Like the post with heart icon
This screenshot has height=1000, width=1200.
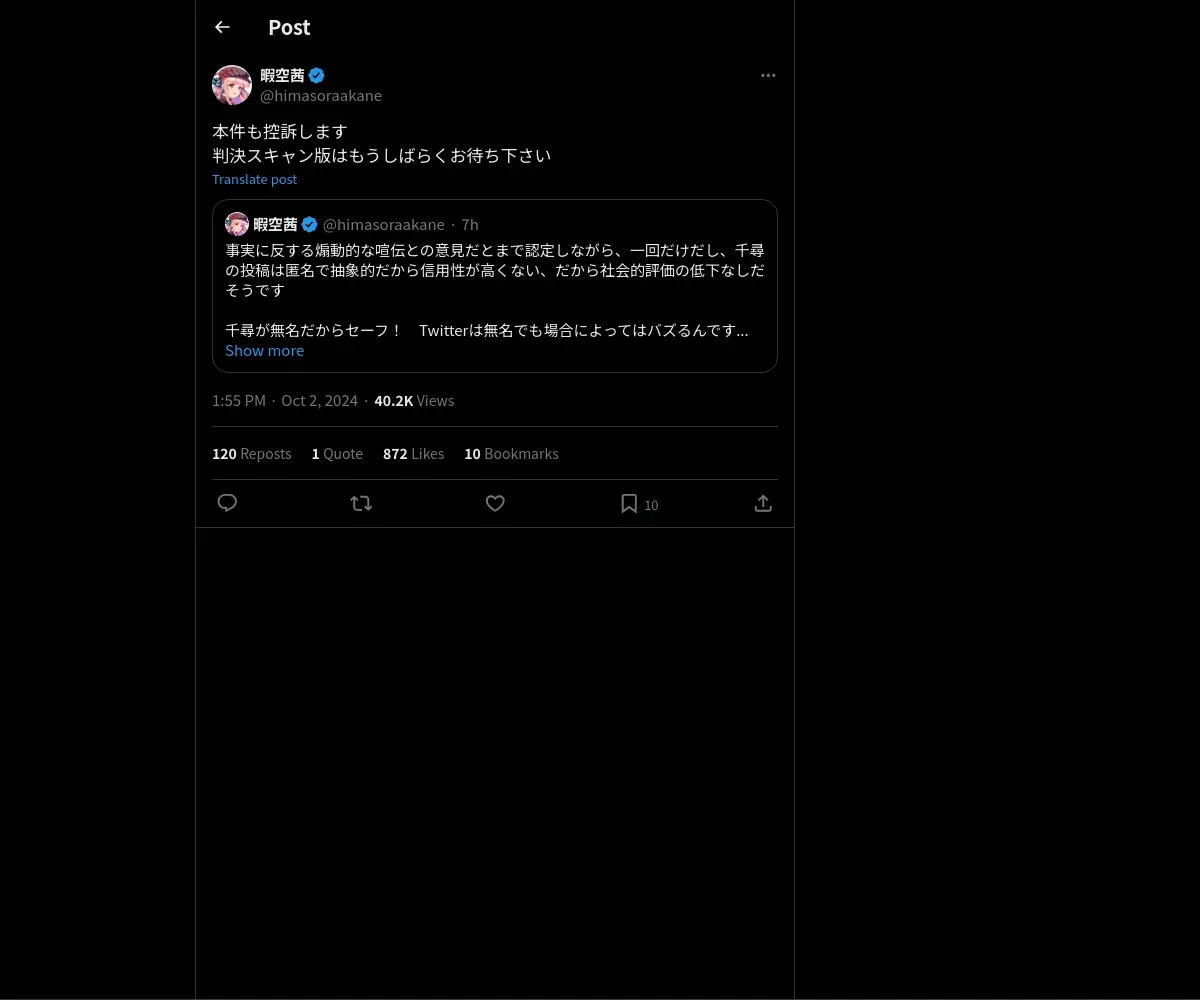coord(495,503)
